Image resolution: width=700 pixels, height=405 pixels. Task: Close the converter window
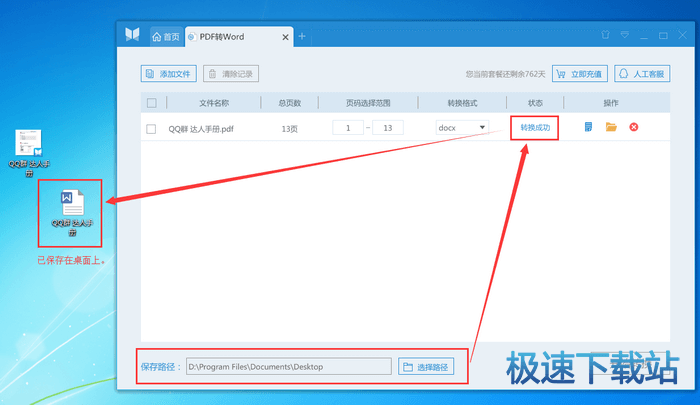click(683, 35)
